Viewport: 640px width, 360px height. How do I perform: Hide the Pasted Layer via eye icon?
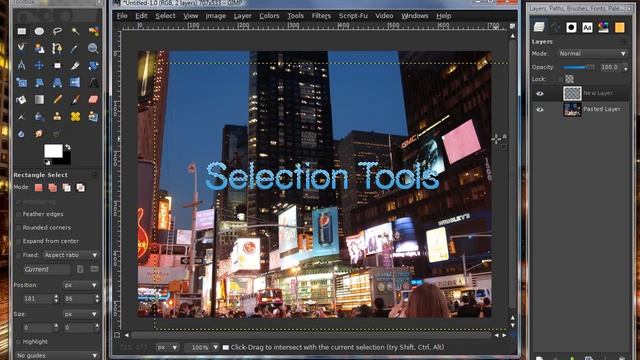540,109
